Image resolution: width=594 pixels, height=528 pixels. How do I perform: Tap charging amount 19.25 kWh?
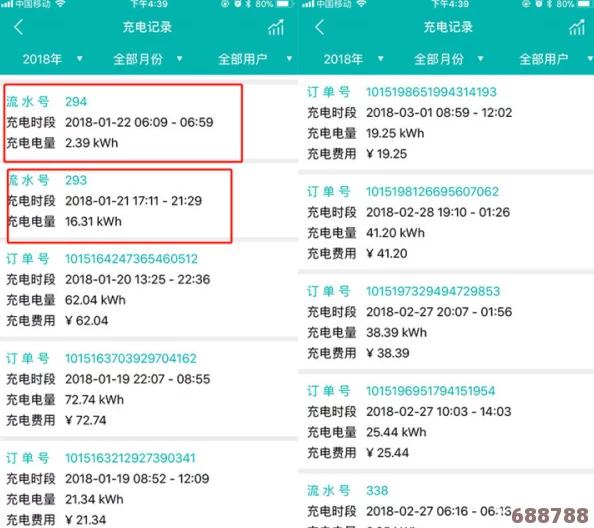(395, 133)
